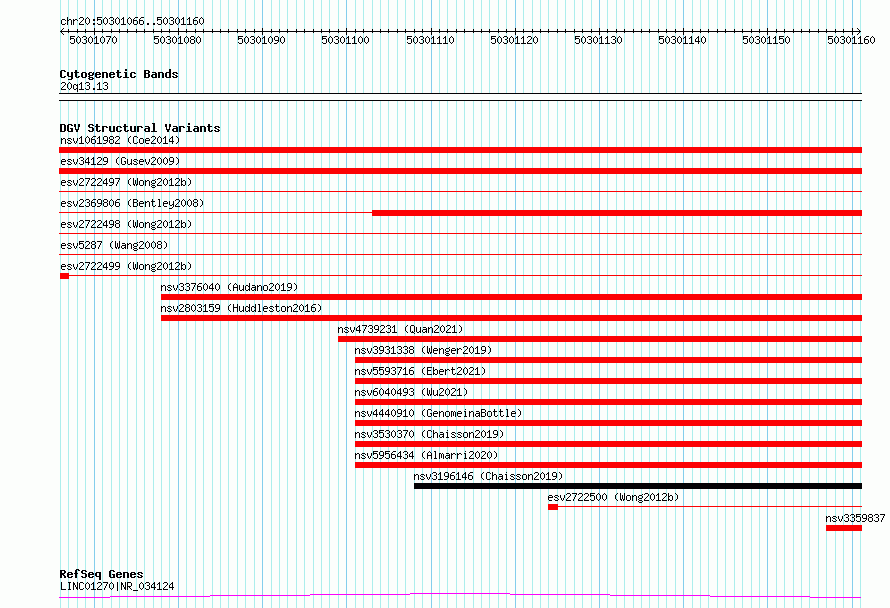
Task: Select the nsv3359837 variant label
Action: (855, 518)
